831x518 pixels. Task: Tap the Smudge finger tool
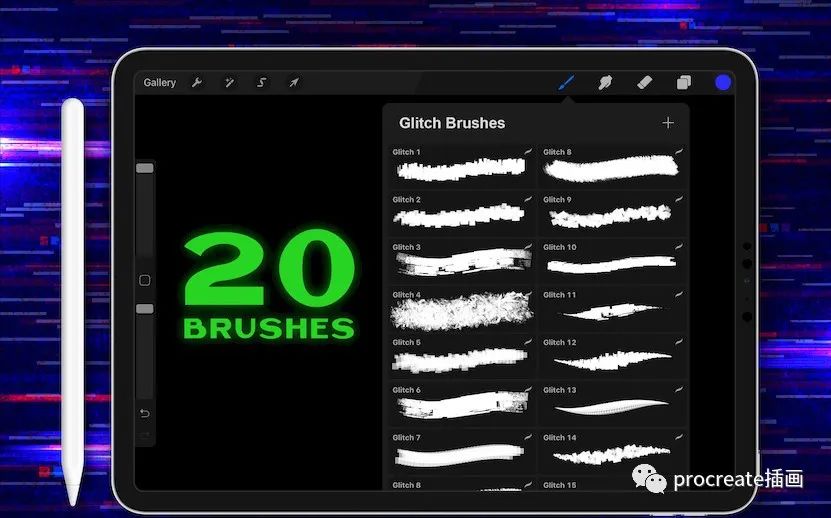[x=605, y=82]
